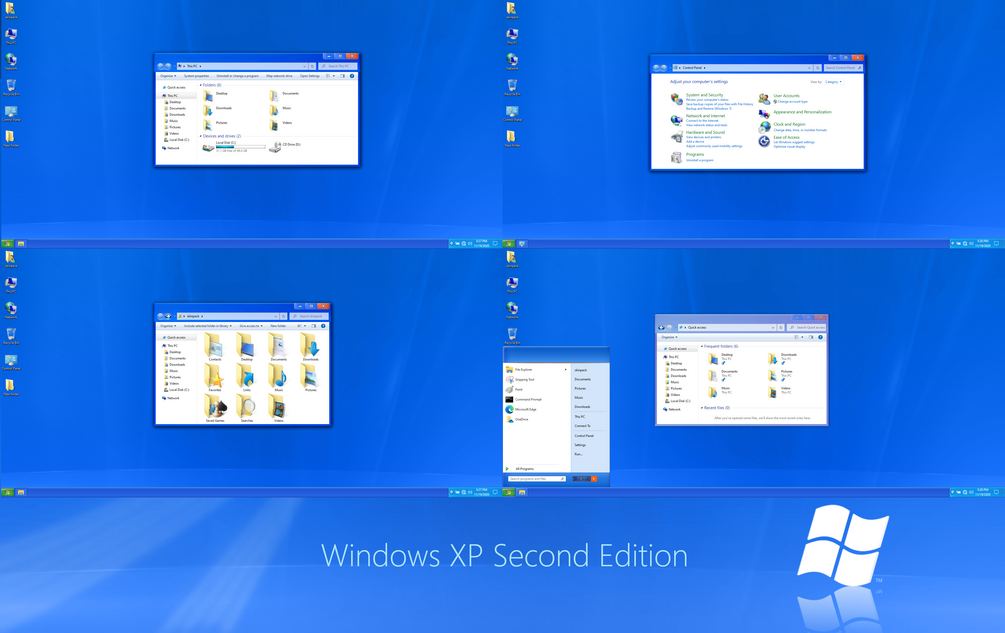Collapse the Recent files (0) group
Screen dimensions: 1005x633
[715, 407]
